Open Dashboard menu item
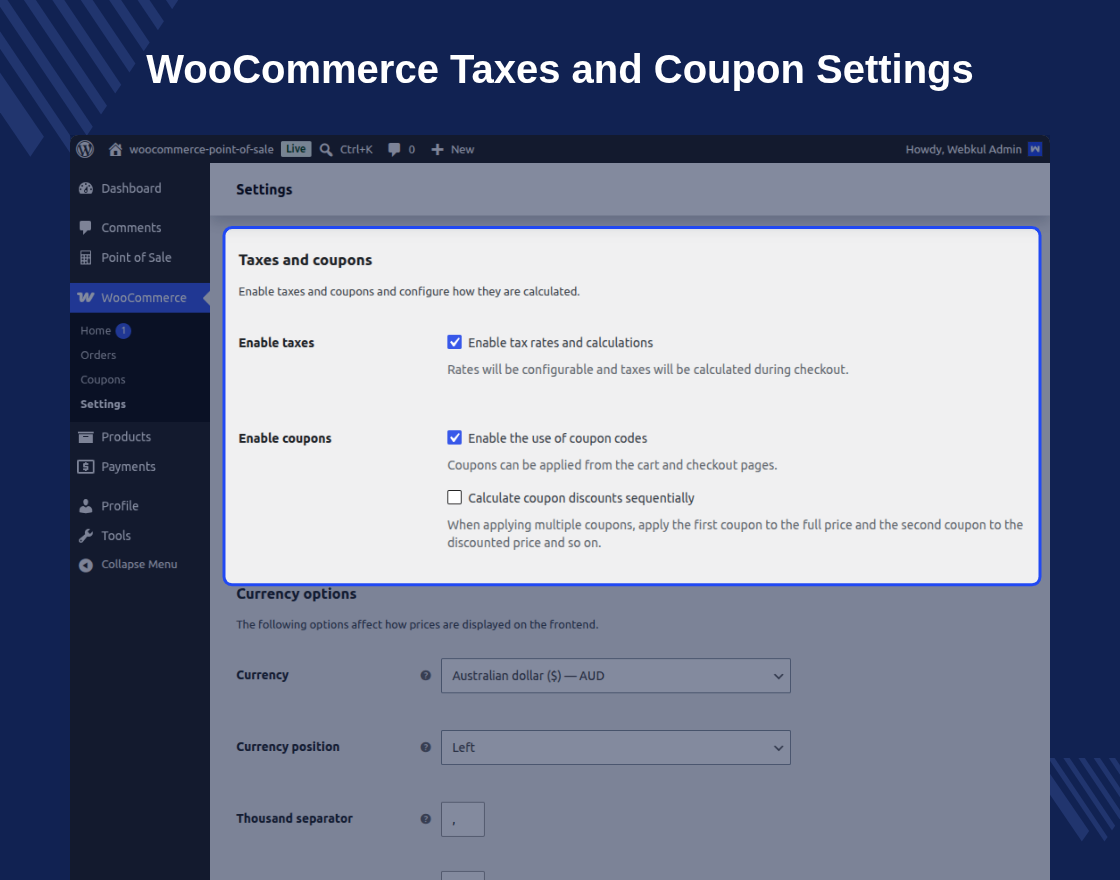Screen dimensions: 1120x880 (x=140, y=189)
